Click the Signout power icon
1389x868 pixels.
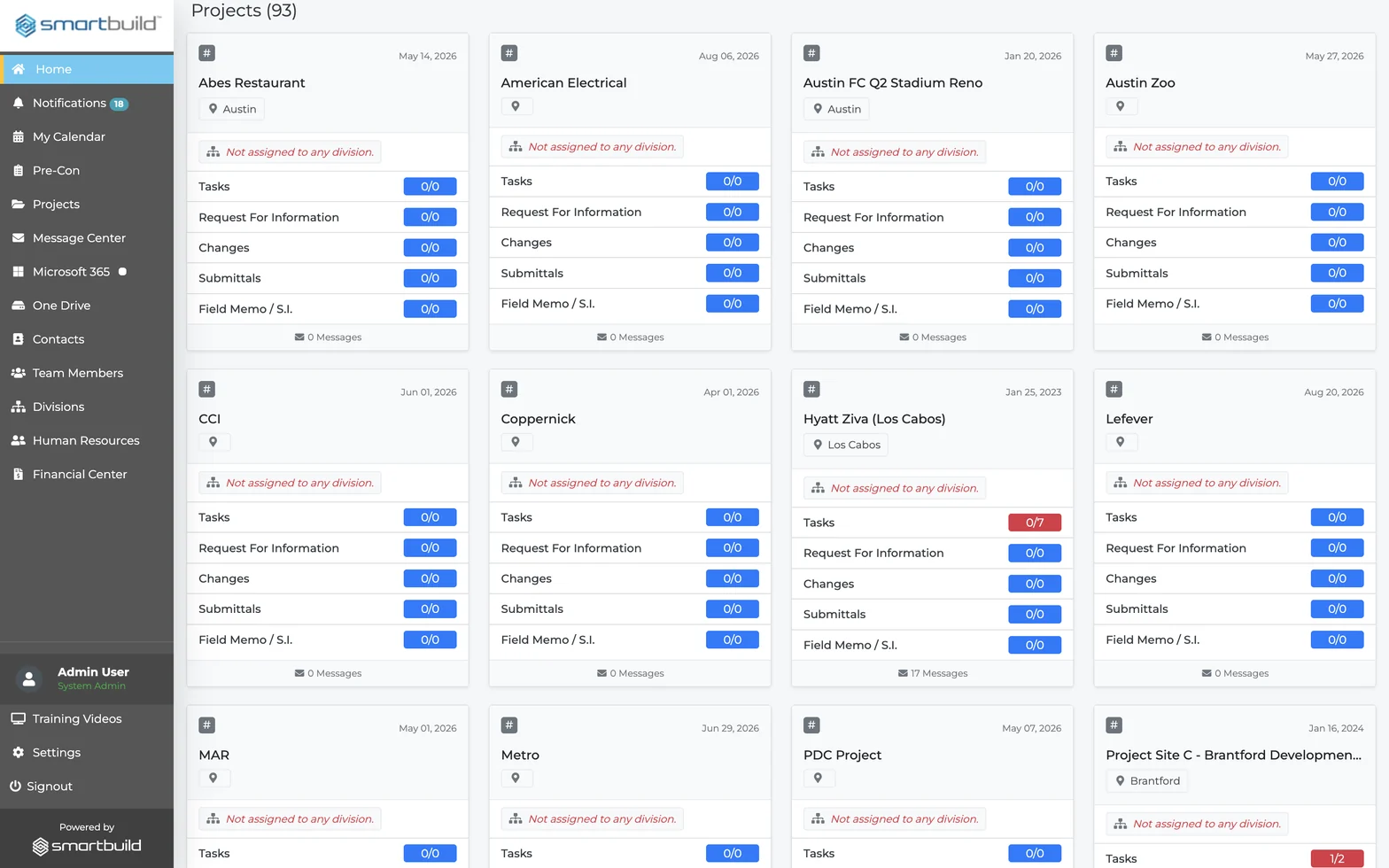(15, 786)
